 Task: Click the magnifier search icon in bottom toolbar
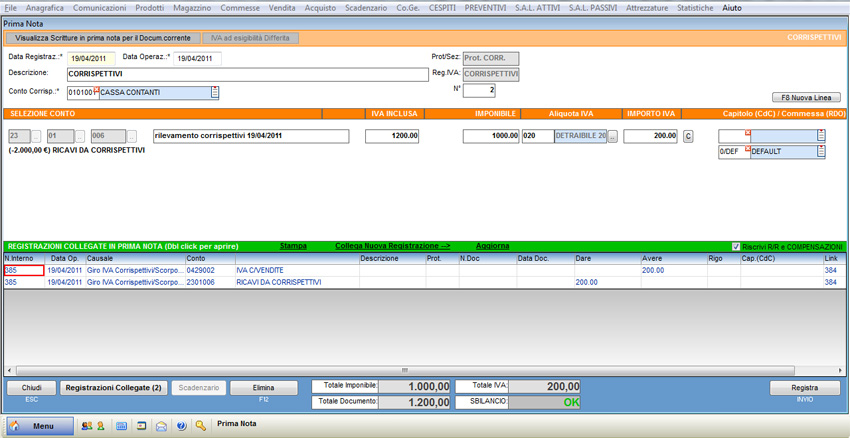[201, 426]
